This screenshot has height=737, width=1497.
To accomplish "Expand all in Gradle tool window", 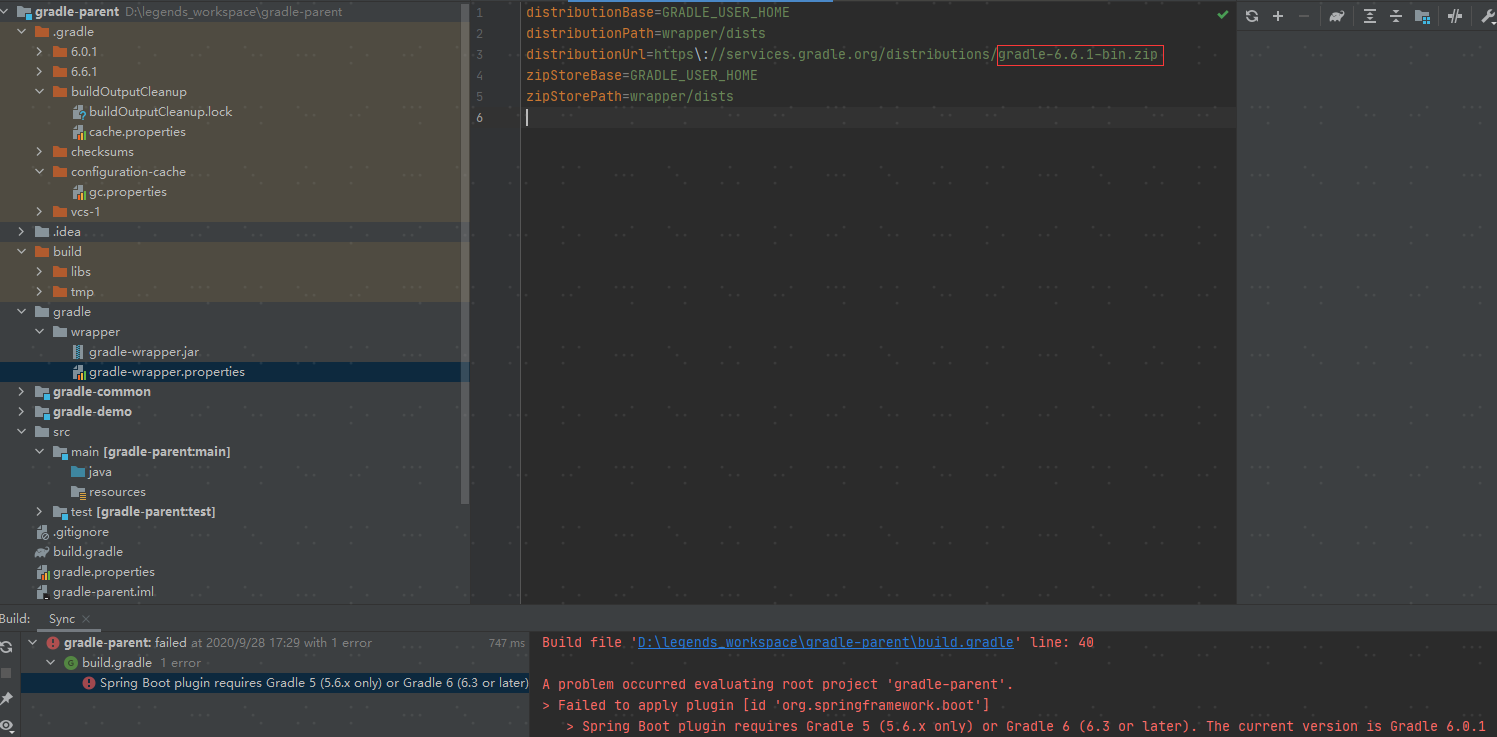I will [x=1370, y=16].
